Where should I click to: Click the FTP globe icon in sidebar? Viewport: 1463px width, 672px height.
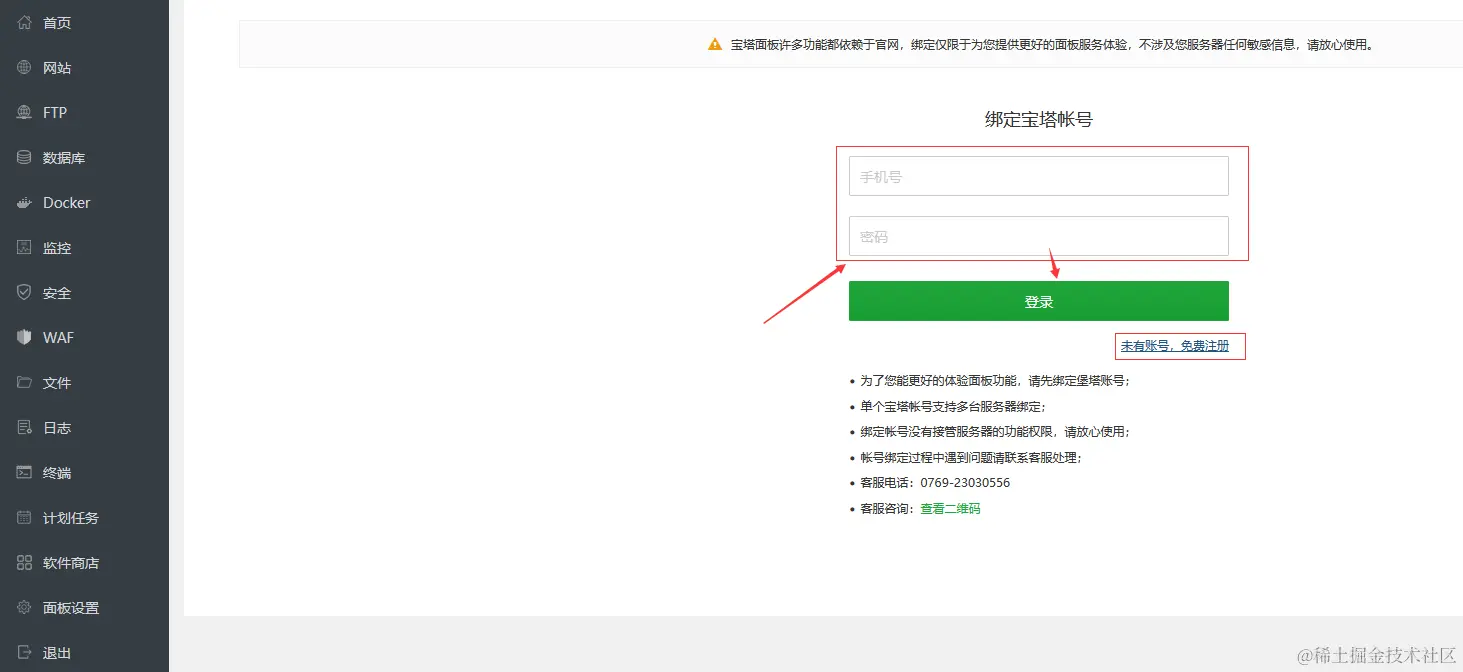(25, 112)
